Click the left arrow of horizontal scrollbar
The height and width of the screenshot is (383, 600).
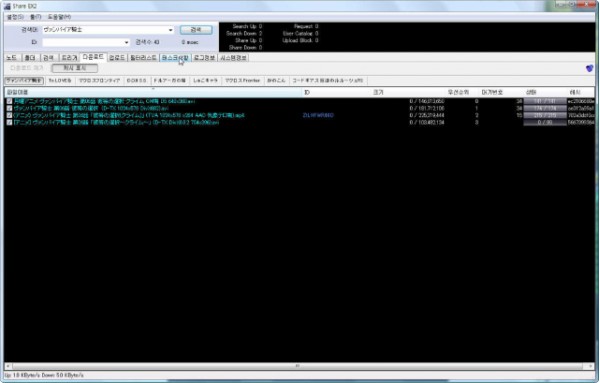coord(8,366)
